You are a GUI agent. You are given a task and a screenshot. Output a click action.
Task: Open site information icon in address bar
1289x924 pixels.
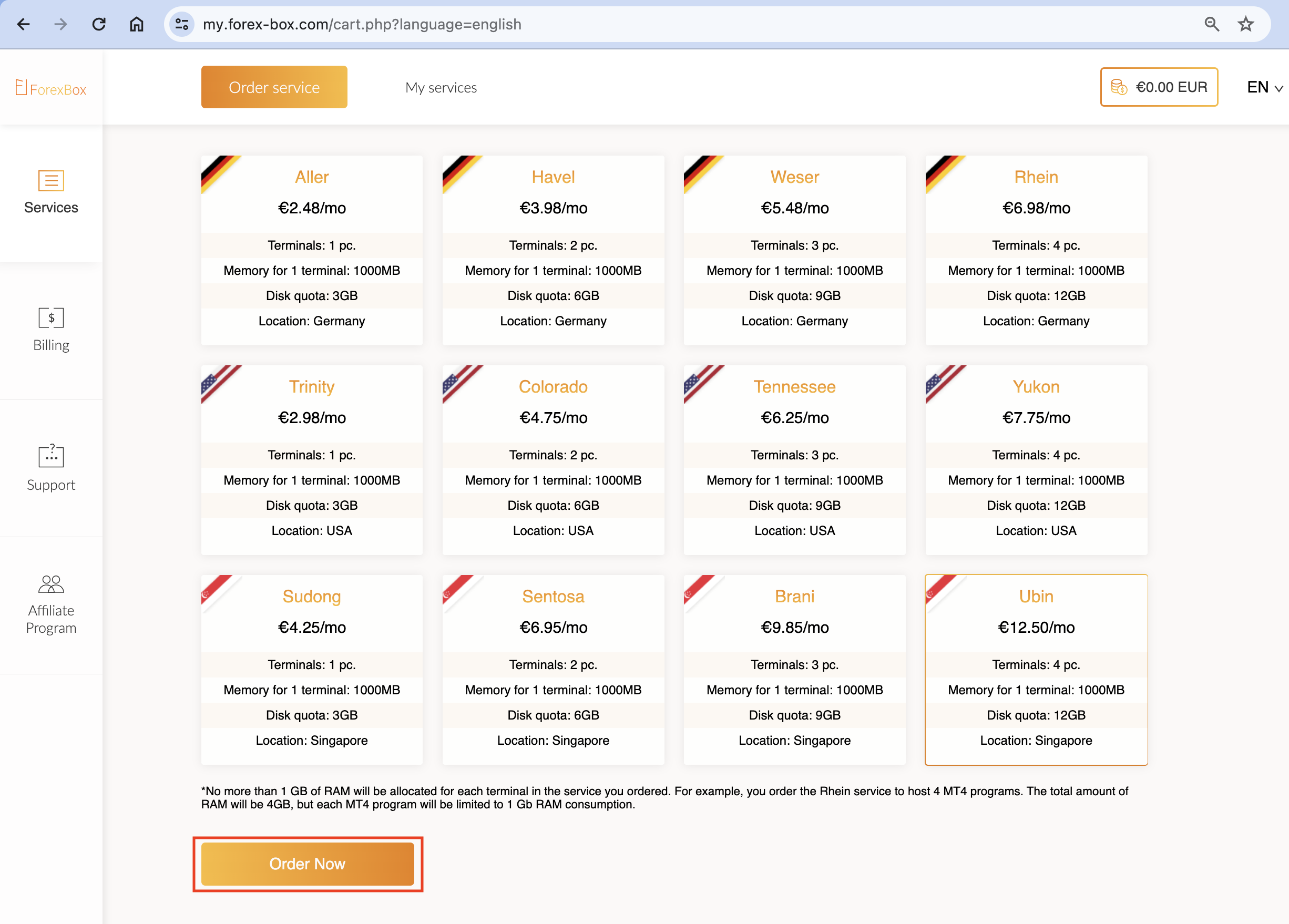click(x=182, y=24)
